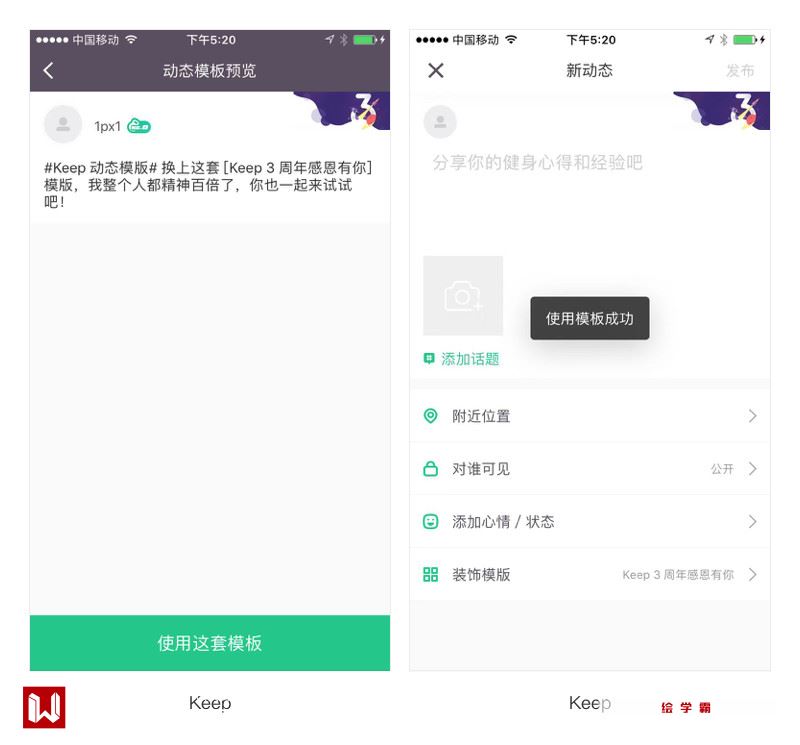The width and height of the screenshot is (800, 745).
Task: Expand the 对谁可见 chevron
Action: pos(753,468)
